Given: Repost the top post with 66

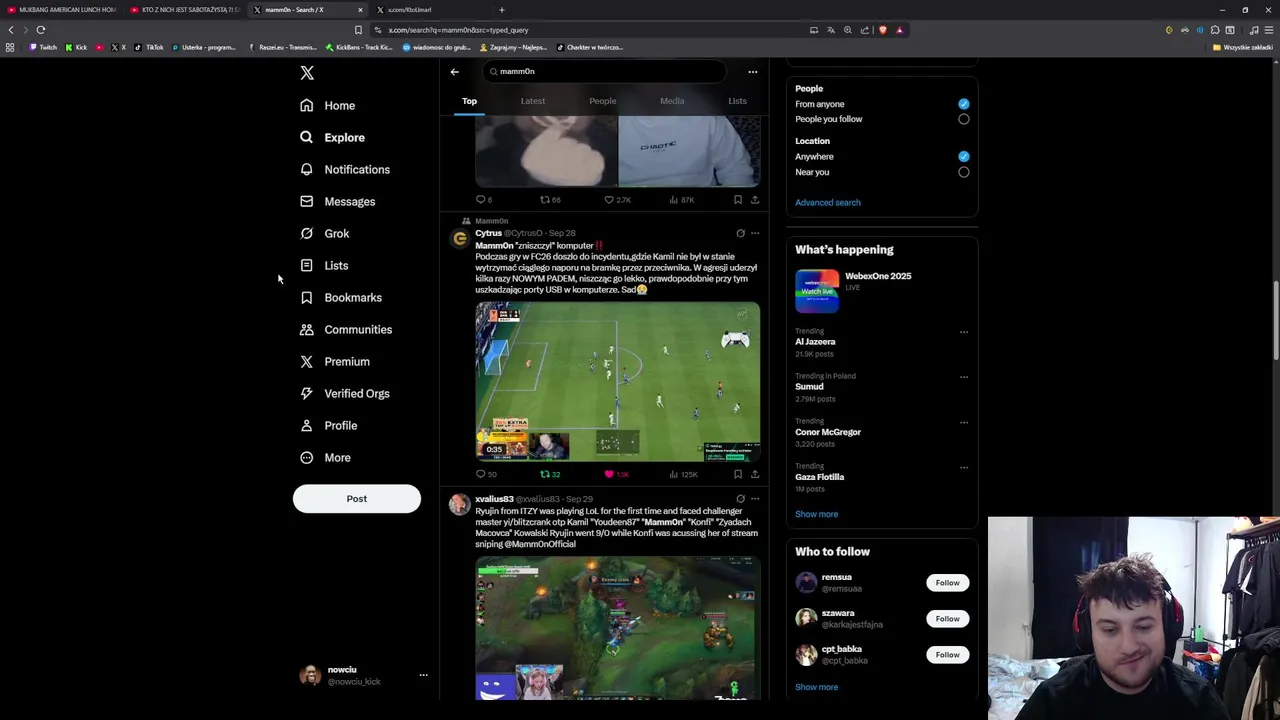Looking at the screenshot, I should pos(545,200).
